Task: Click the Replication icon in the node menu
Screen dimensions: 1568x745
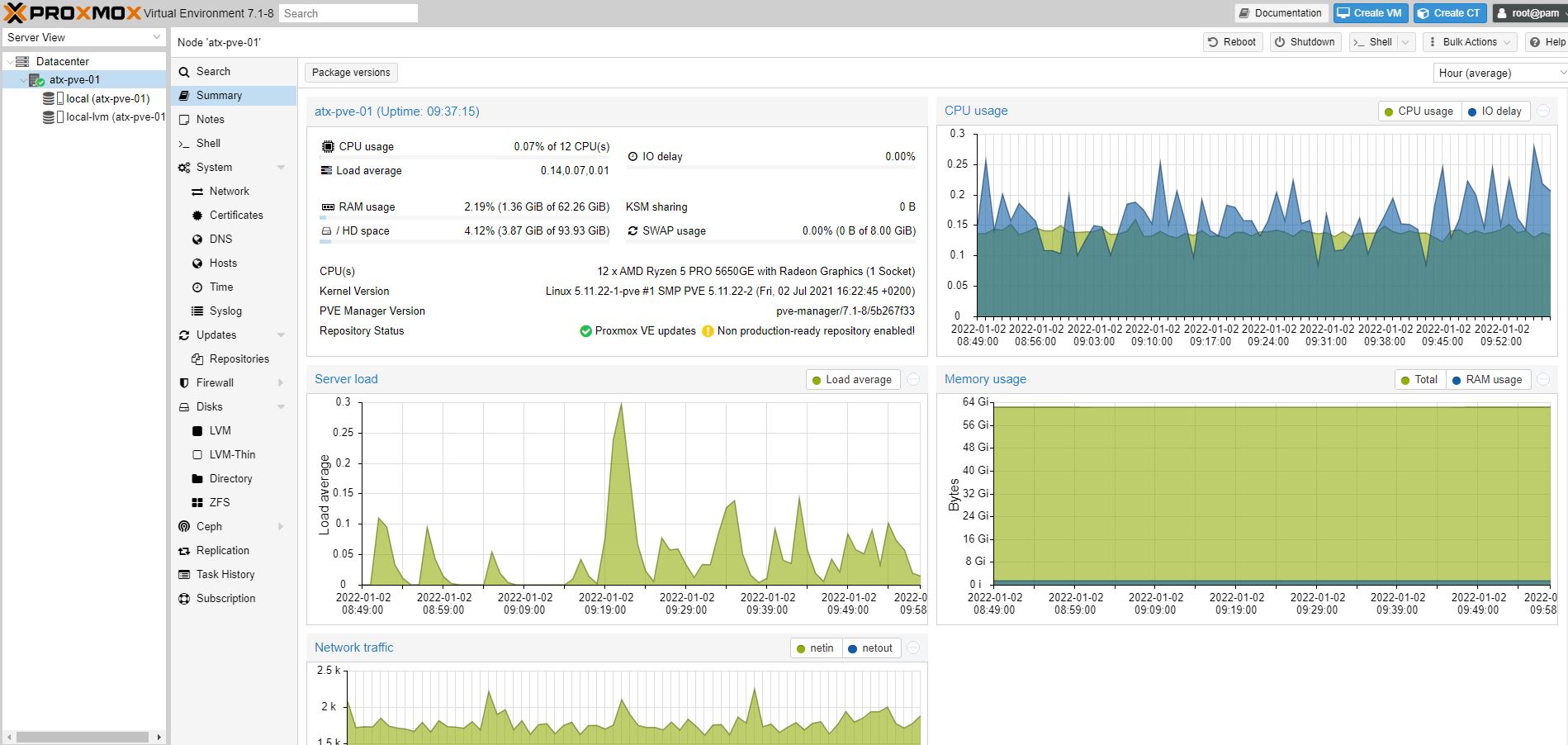Action: pos(184,550)
